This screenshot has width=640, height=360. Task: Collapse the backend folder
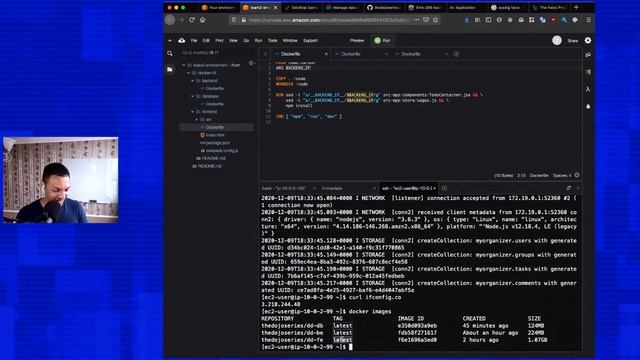193,81
